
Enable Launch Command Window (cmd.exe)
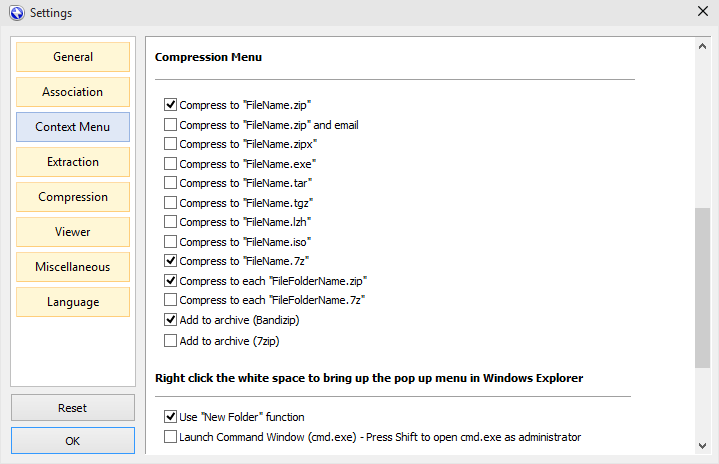coord(171,437)
